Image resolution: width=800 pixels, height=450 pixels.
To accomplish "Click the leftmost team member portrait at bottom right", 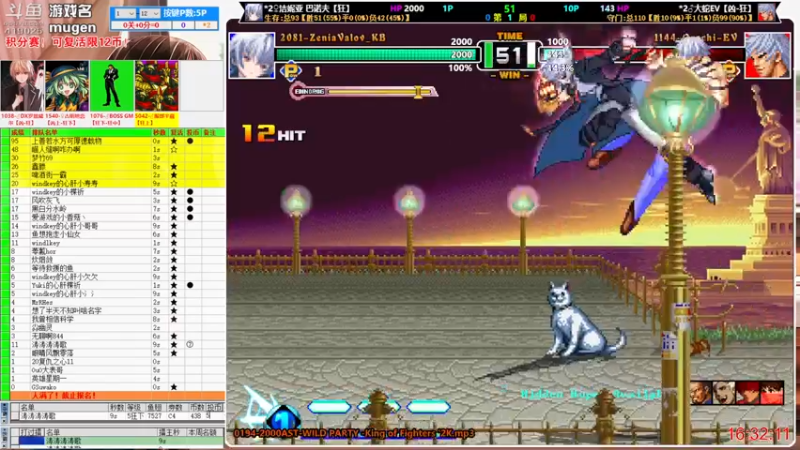I will point(702,393).
